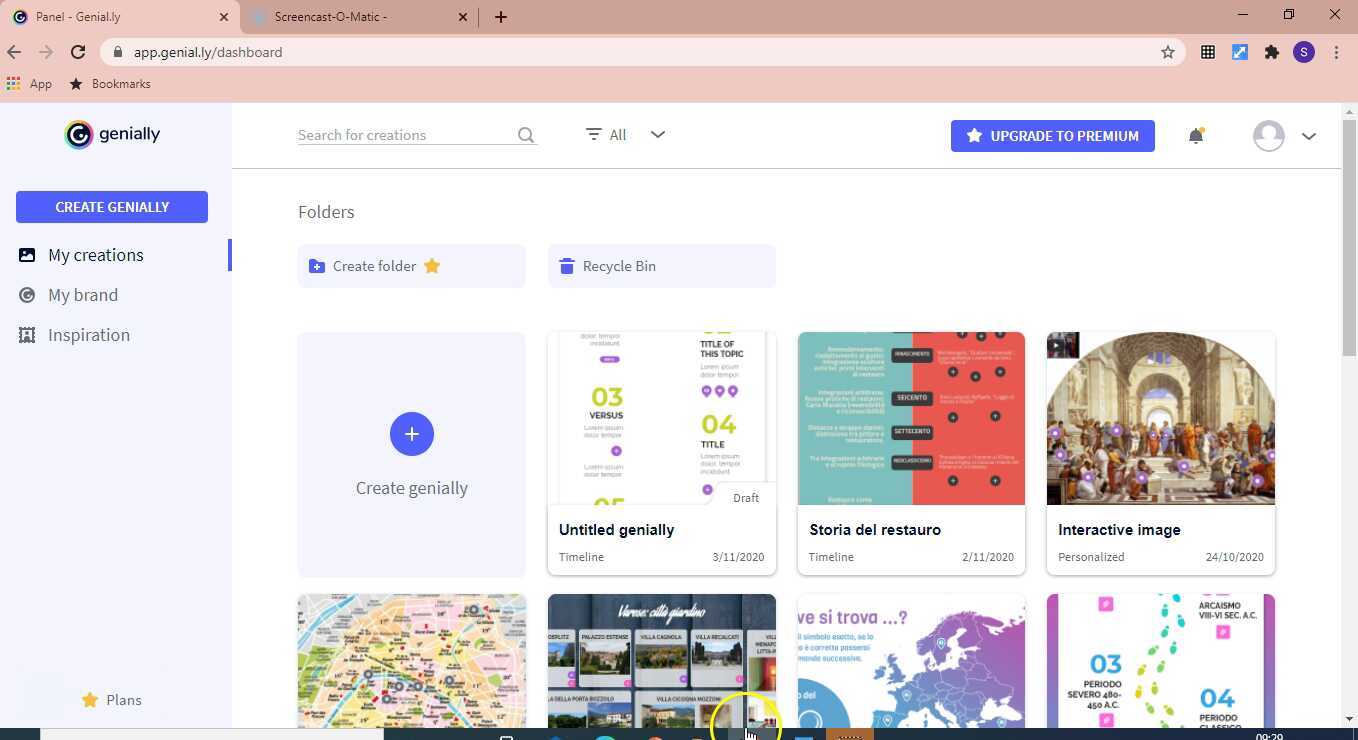Click the CREATE GENIALLY button
Viewport: 1358px width, 740px height.
pyautogui.click(x=112, y=207)
